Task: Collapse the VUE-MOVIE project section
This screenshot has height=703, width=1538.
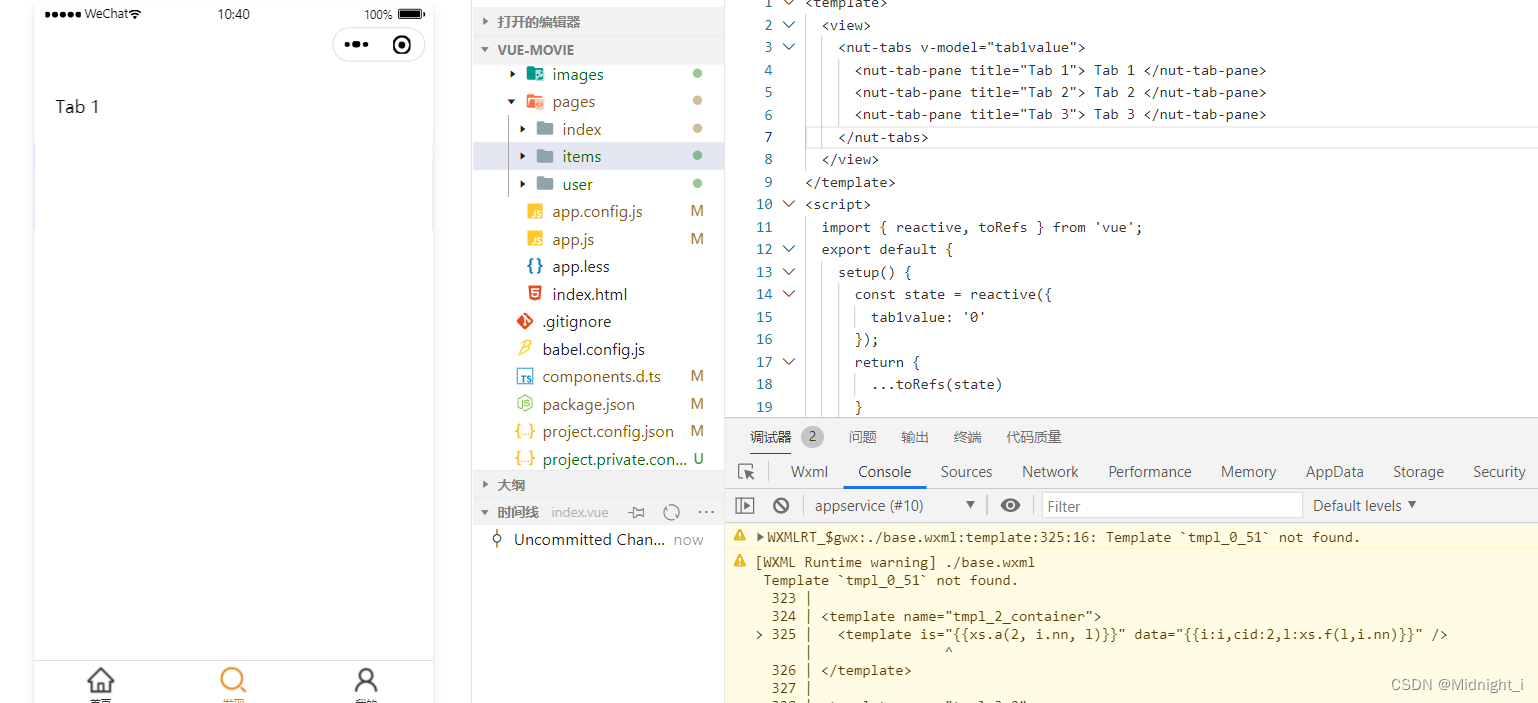Action: click(x=485, y=50)
